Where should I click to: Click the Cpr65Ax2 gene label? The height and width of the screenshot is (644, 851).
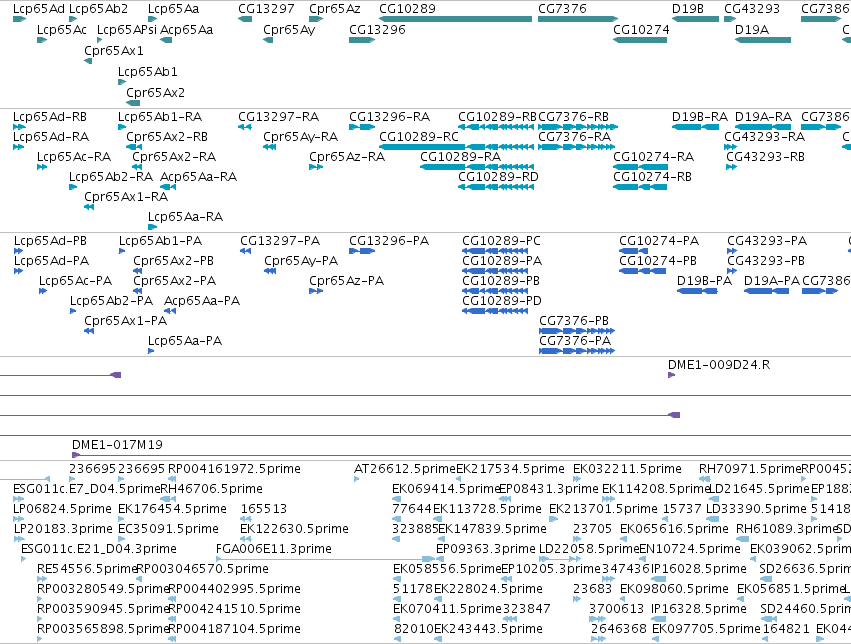(155, 92)
